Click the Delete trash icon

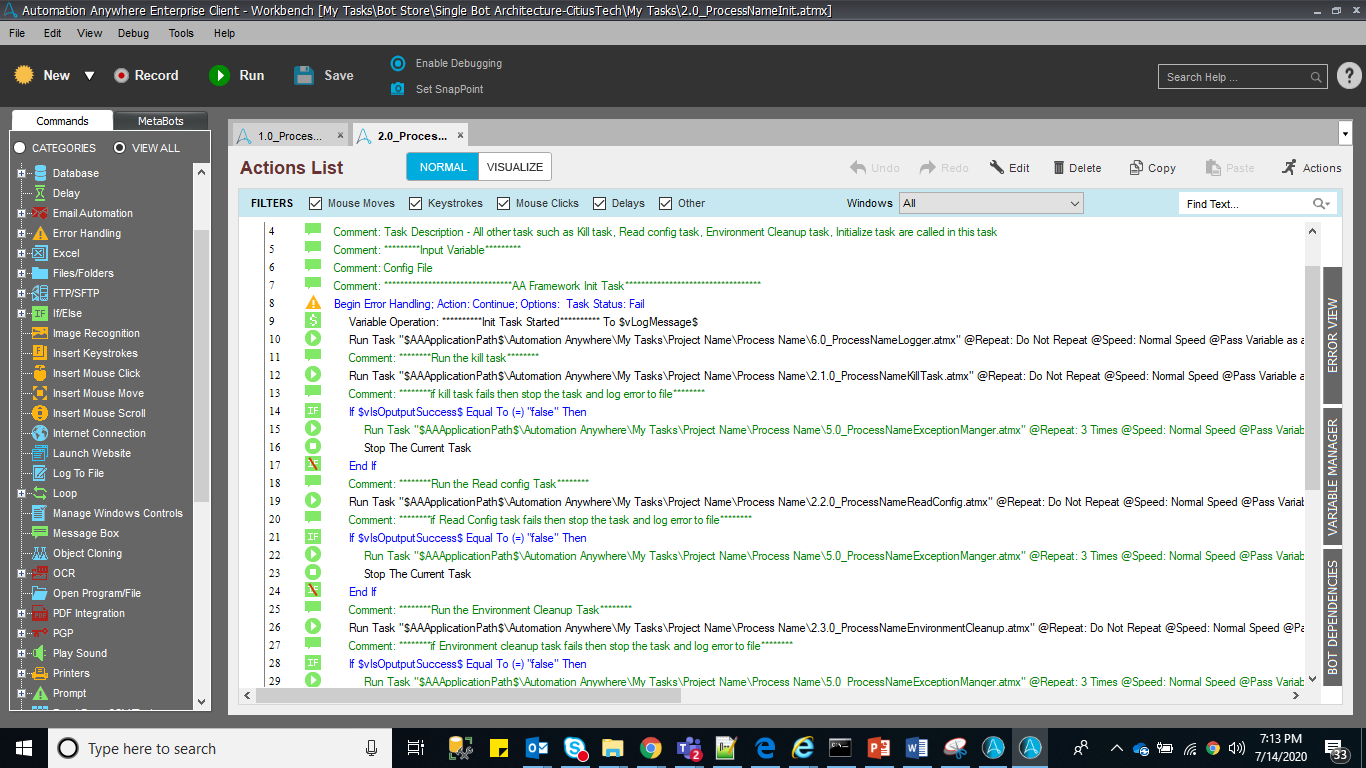pyautogui.click(x=1055, y=168)
